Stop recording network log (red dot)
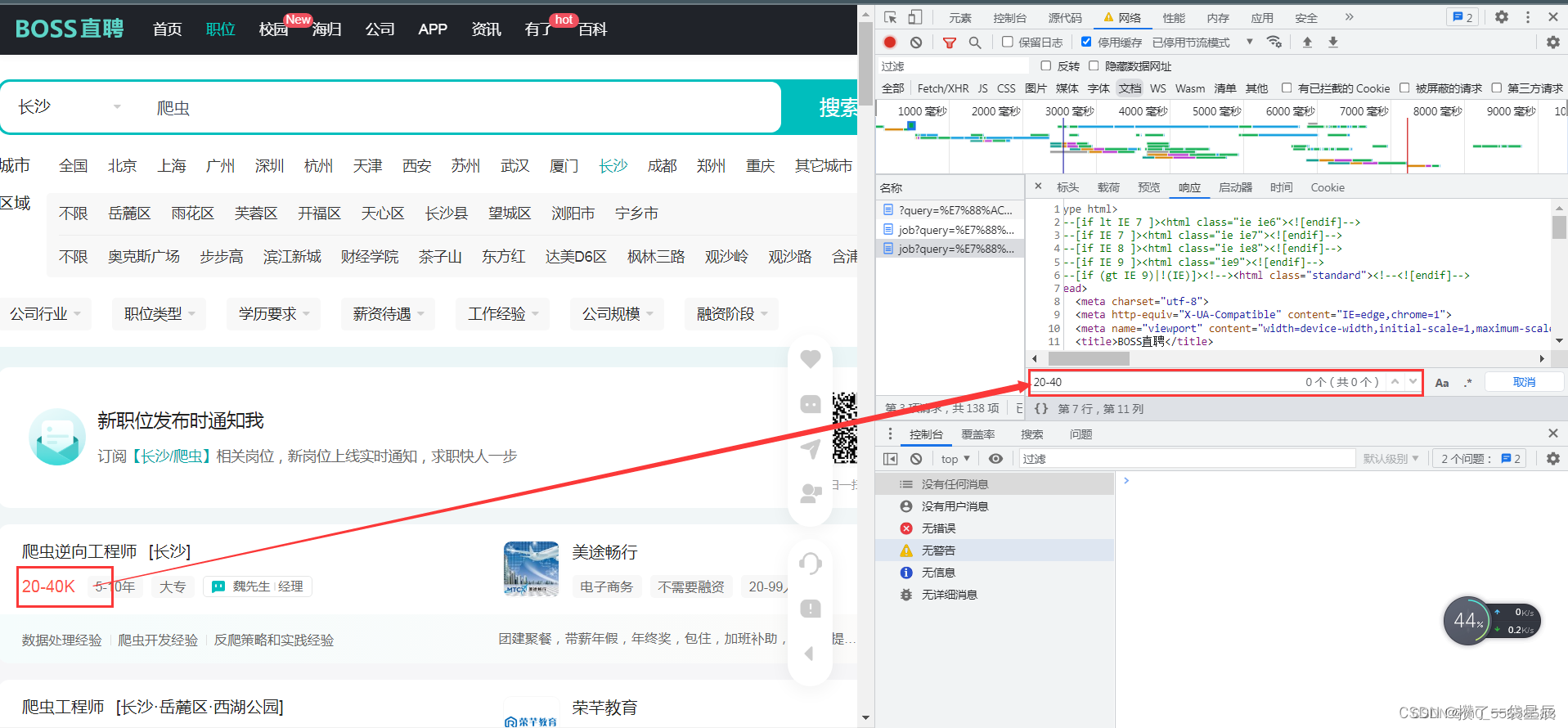The height and width of the screenshot is (728, 1568). pyautogui.click(x=890, y=43)
